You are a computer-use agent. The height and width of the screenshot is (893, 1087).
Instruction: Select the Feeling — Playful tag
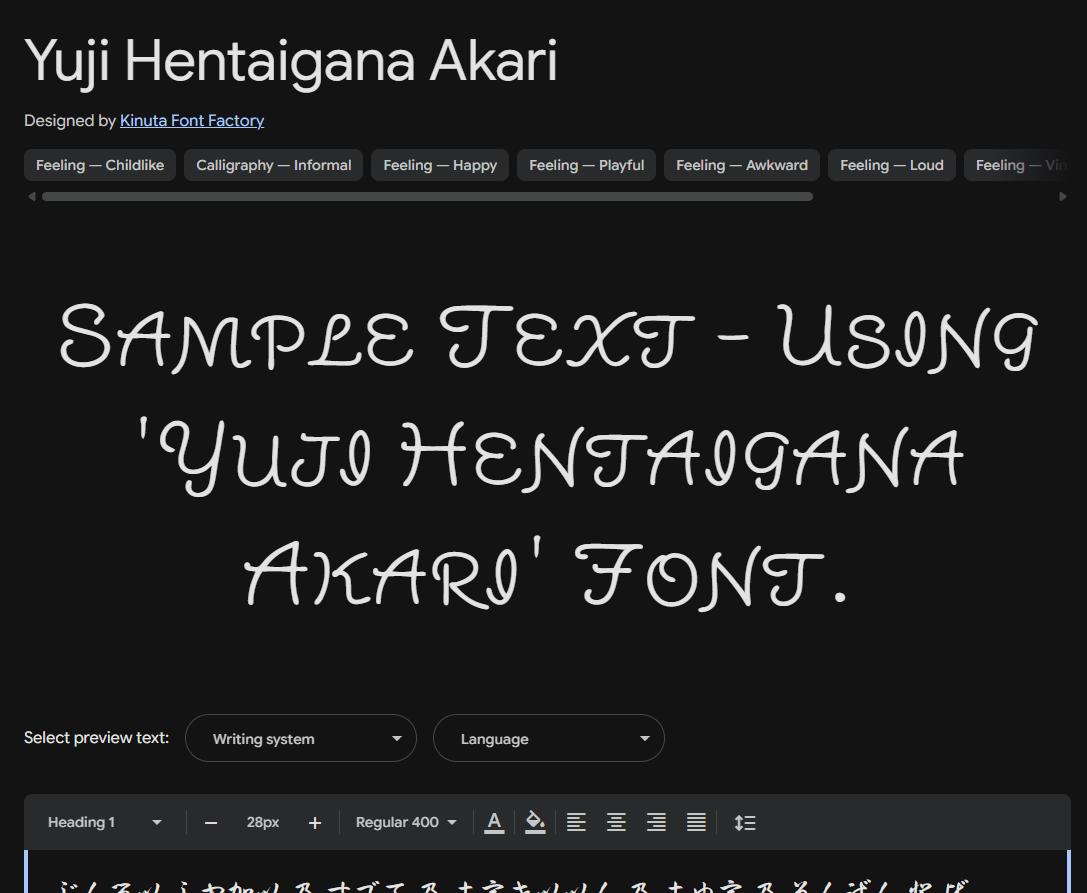click(x=586, y=165)
